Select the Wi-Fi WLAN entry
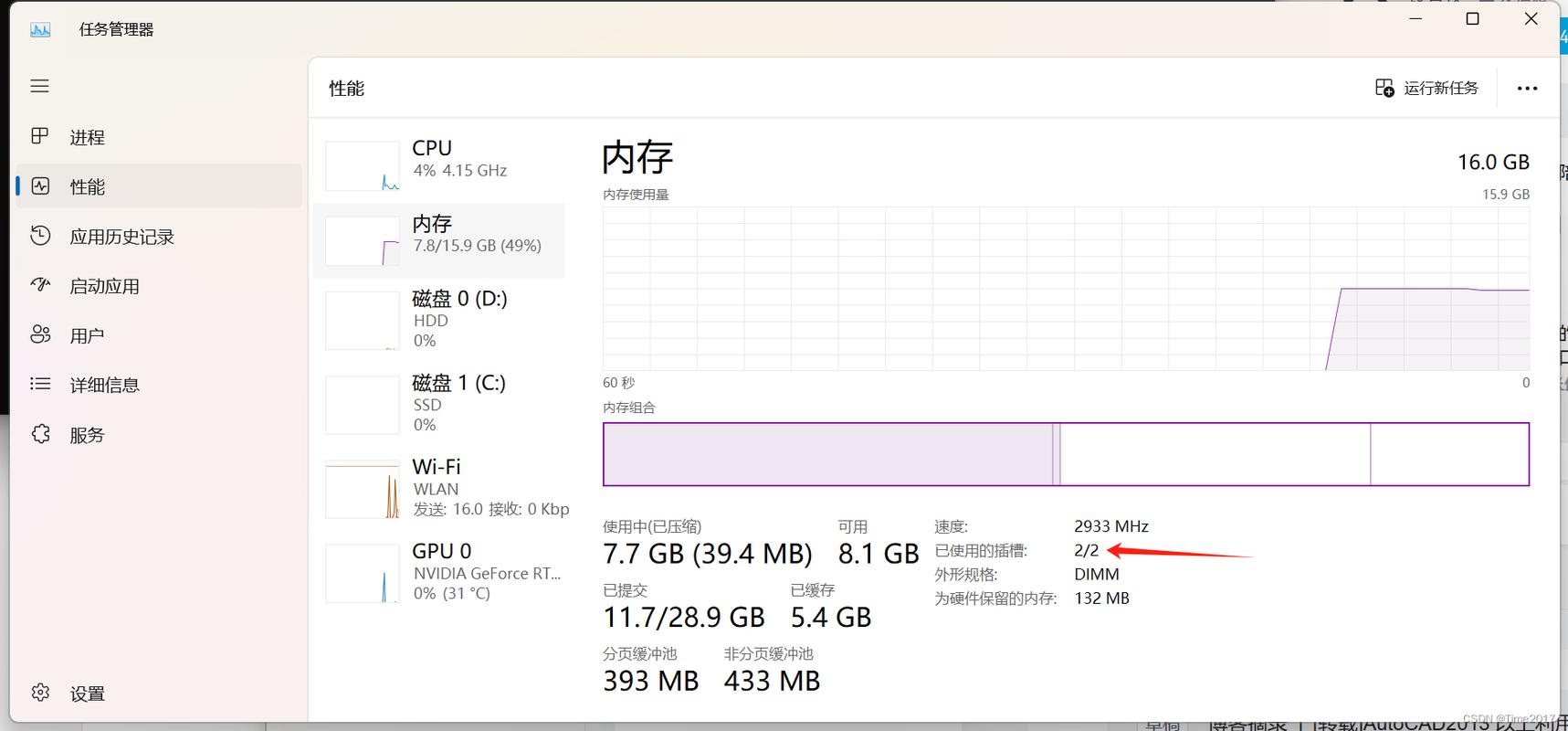This screenshot has height=731, width=1568. coord(444,488)
